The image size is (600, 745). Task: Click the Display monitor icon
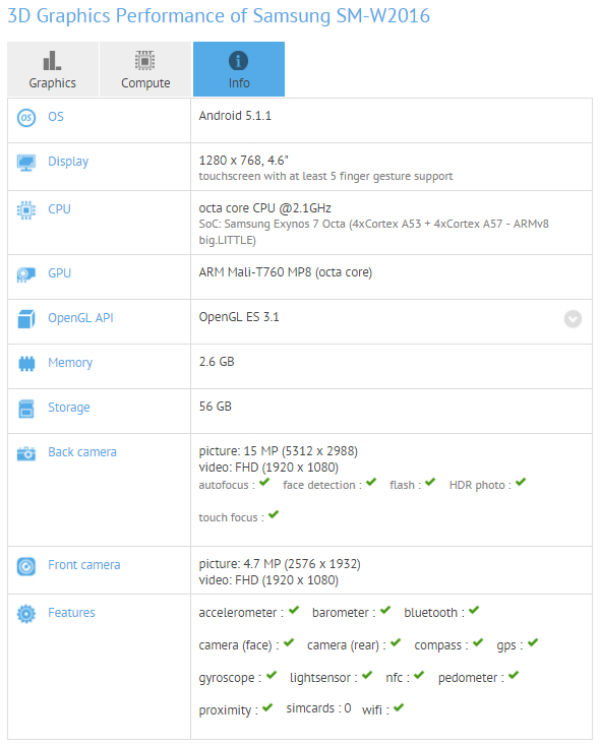point(26,162)
